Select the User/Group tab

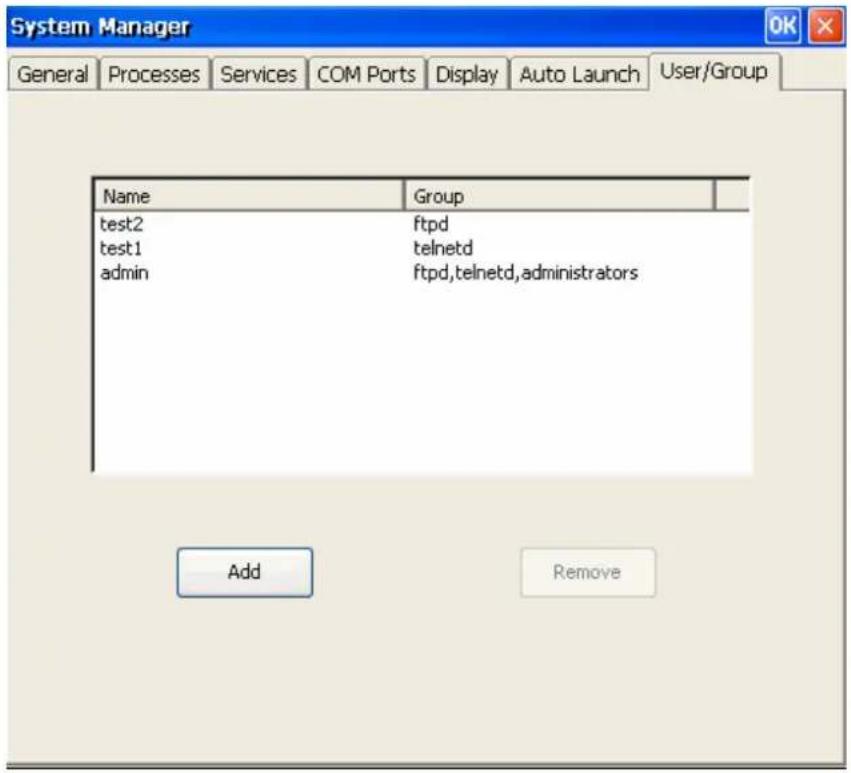pyautogui.click(x=714, y=71)
